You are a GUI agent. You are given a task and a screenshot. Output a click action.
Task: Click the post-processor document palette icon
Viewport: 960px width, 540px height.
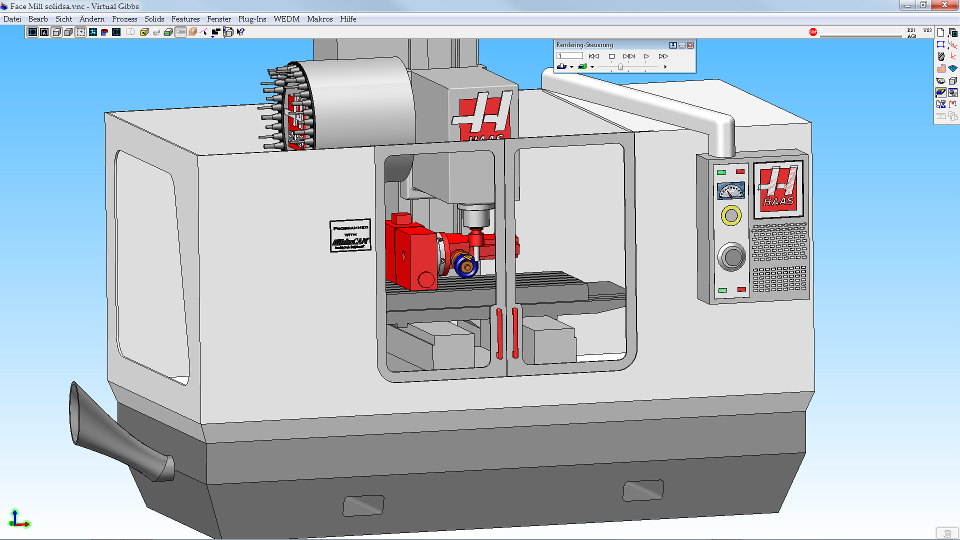click(x=940, y=104)
